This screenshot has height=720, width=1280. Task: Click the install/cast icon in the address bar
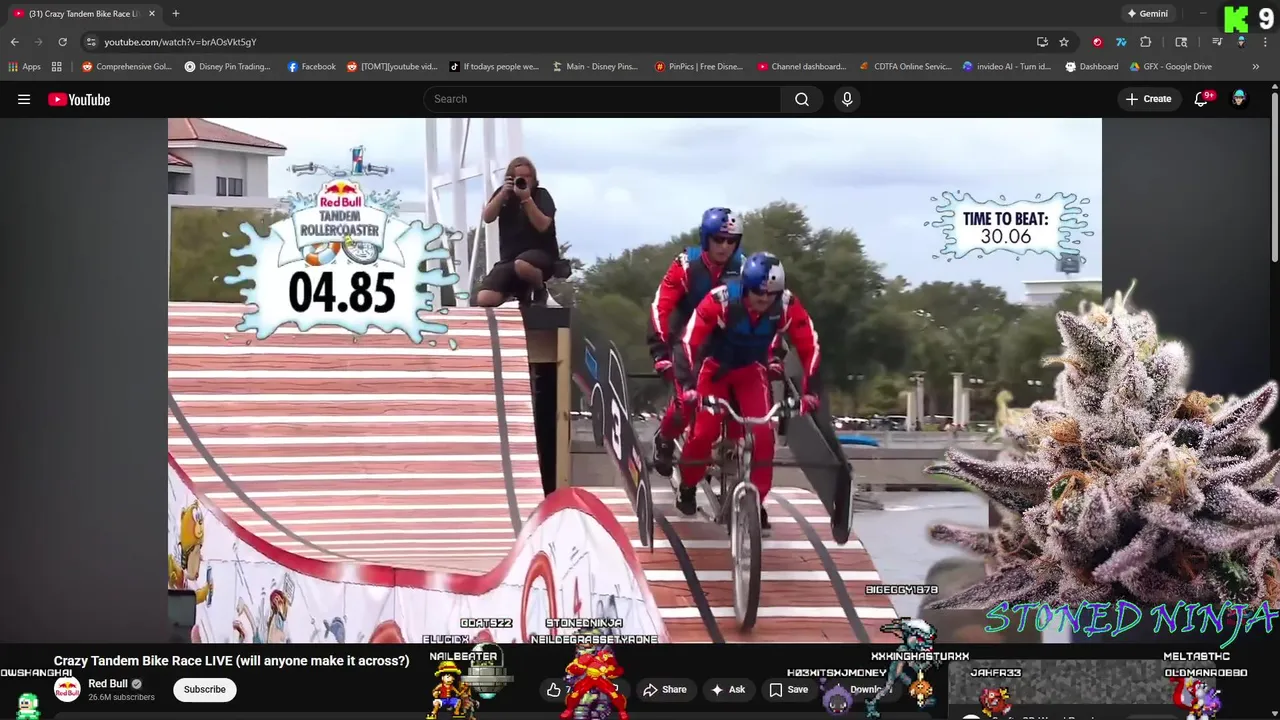pos(1042,42)
